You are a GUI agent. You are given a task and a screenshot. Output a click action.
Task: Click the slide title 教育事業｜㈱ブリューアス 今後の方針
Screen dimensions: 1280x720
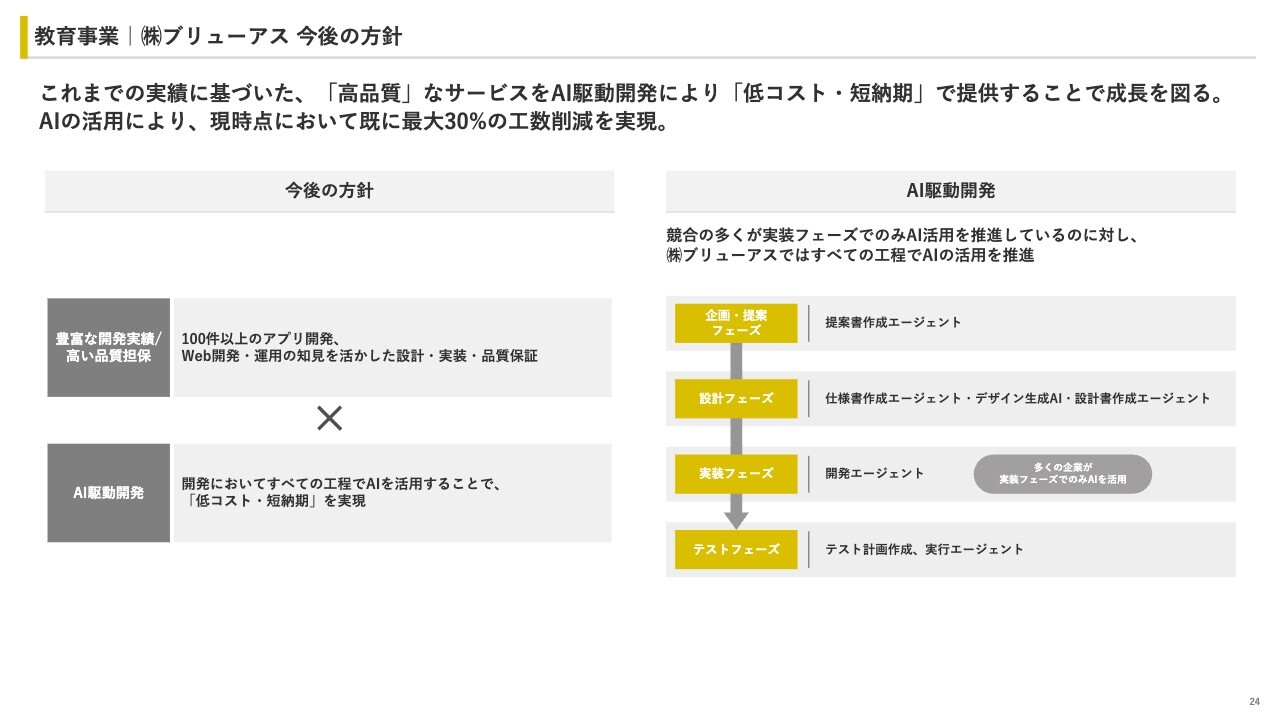pyautogui.click(x=218, y=37)
